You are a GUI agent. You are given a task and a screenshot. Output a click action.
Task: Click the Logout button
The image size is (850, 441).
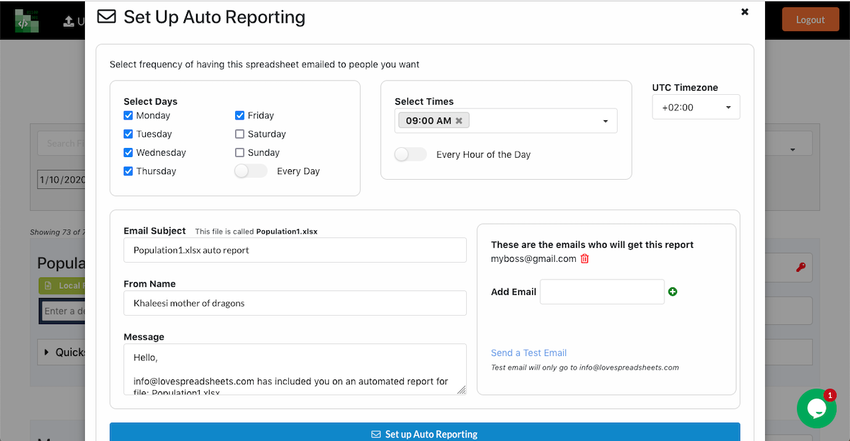coord(810,20)
